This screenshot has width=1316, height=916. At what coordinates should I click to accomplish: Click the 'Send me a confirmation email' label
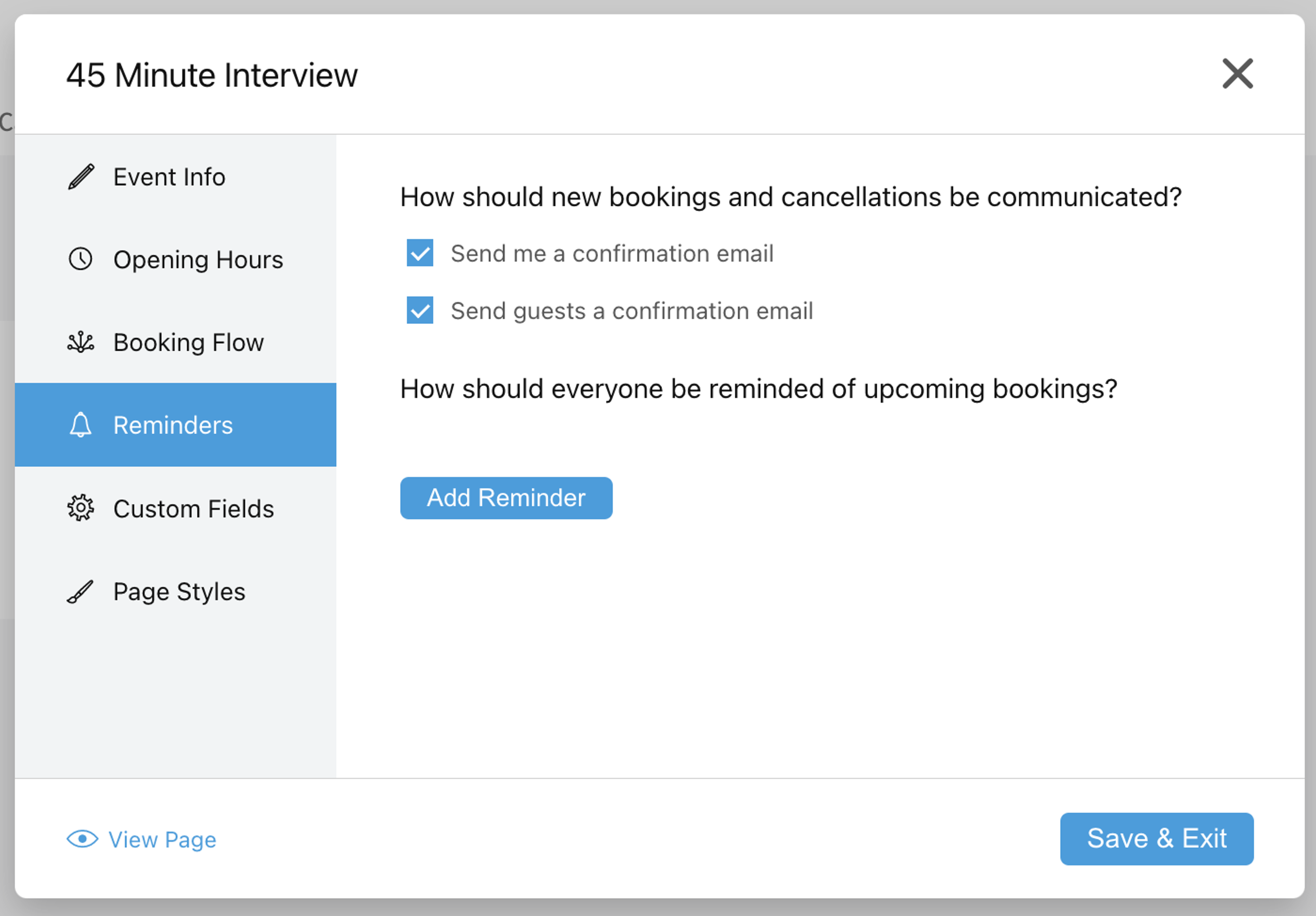tap(612, 253)
